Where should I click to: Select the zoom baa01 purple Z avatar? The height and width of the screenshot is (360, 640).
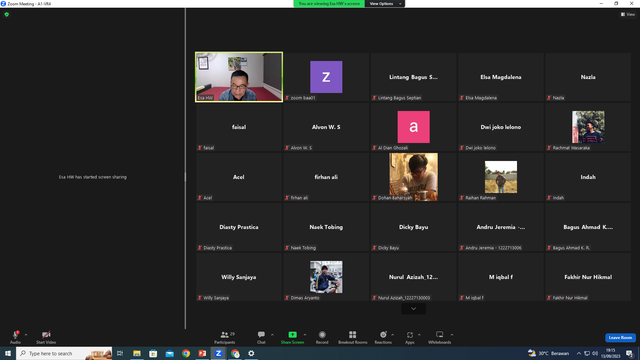click(x=326, y=77)
